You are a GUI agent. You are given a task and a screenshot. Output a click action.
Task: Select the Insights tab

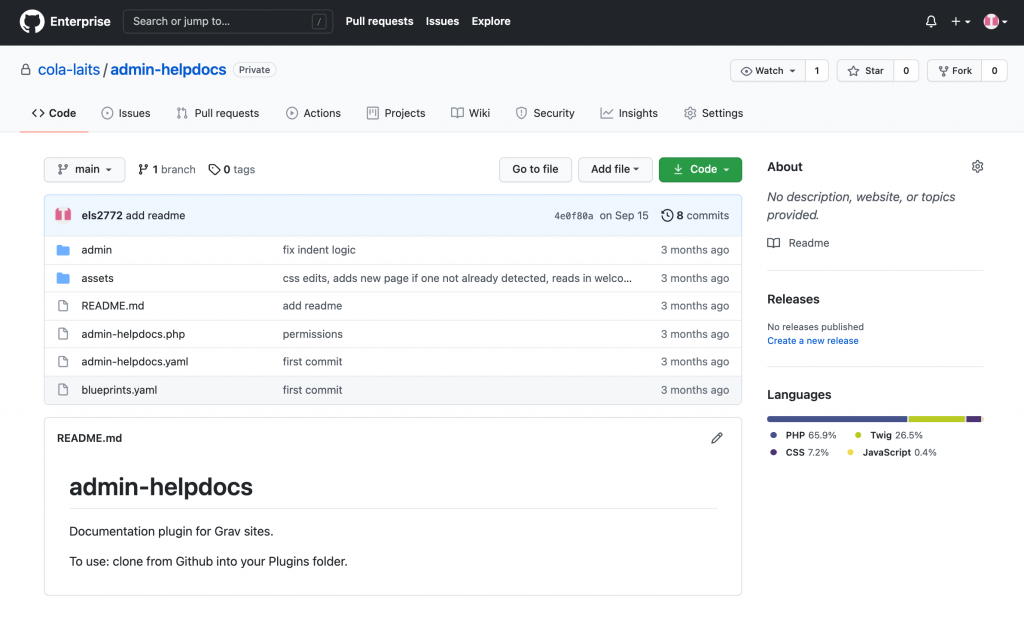[629, 113]
